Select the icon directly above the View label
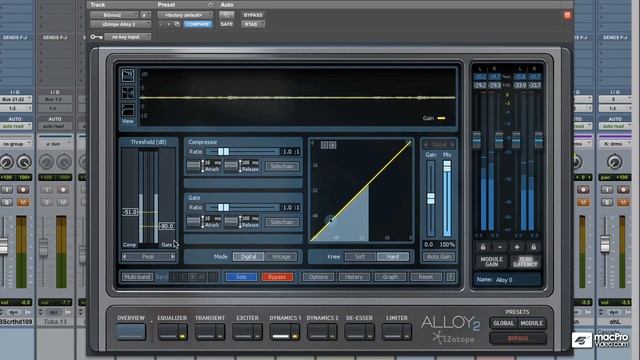The image size is (640, 360). (x=128, y=110)
